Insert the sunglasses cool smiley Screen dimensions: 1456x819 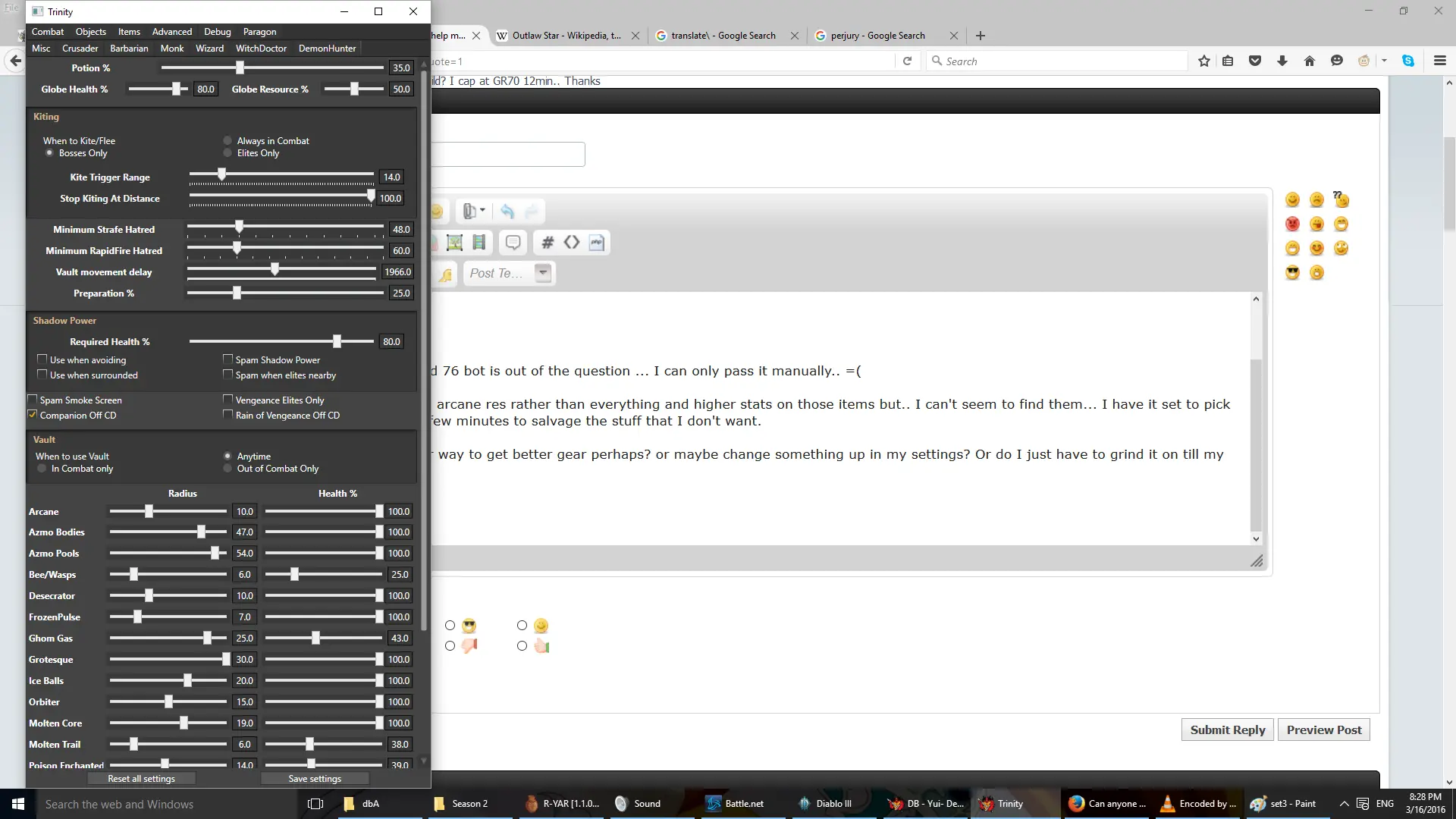pos(1292,272)
